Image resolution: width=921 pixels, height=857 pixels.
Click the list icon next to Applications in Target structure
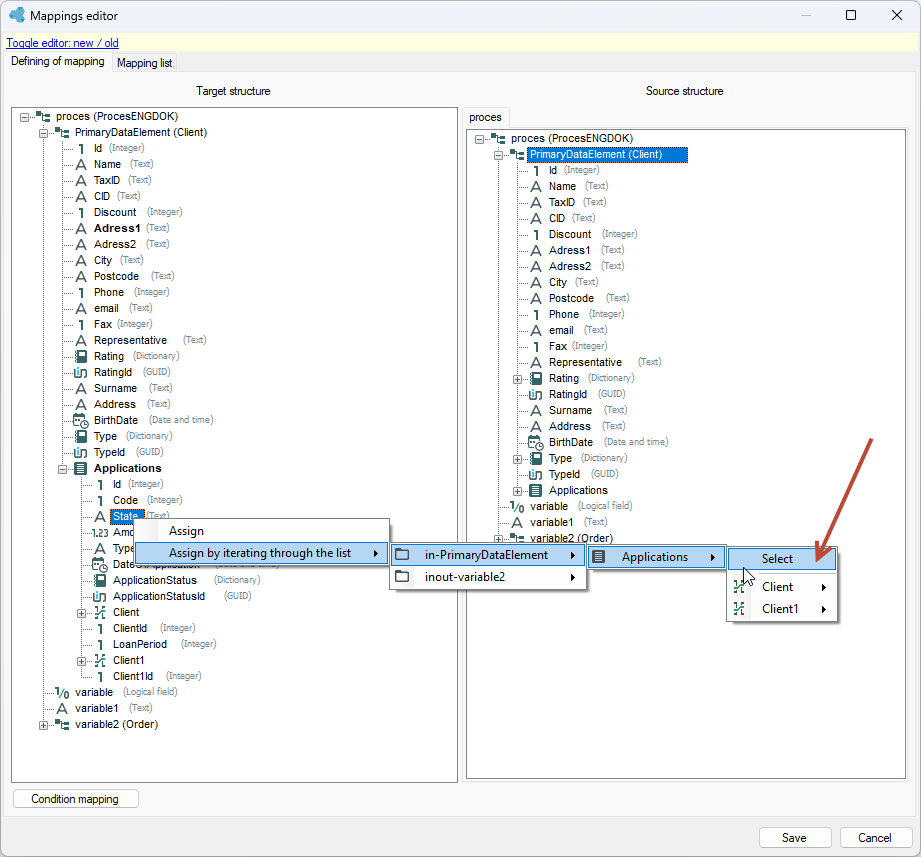[x=81, y=468]
